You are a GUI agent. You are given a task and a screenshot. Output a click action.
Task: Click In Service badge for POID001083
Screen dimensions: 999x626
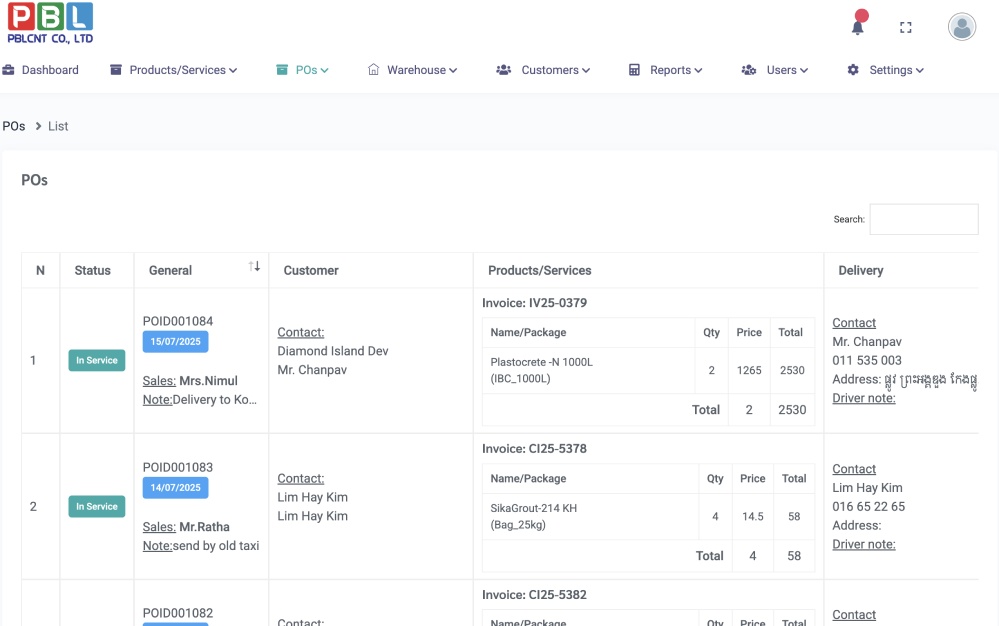point(97,506)
